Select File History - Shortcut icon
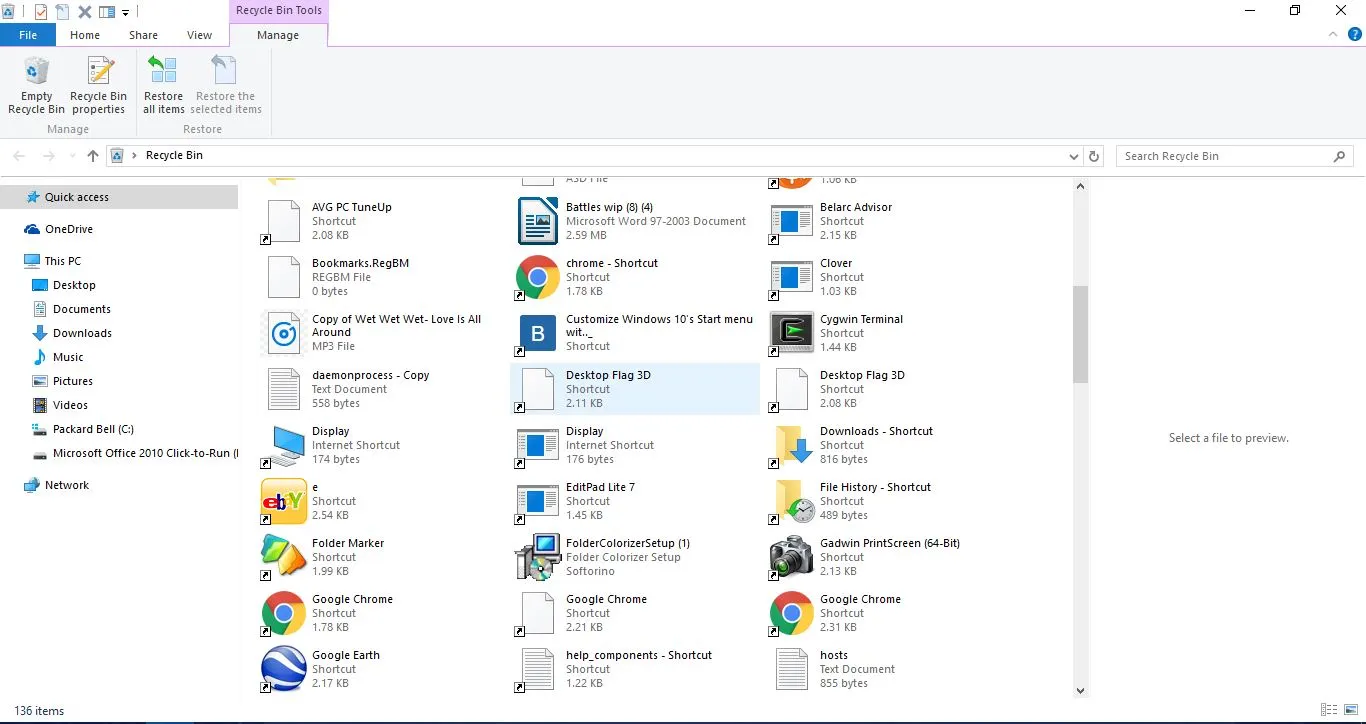 [x=792, y=501]
